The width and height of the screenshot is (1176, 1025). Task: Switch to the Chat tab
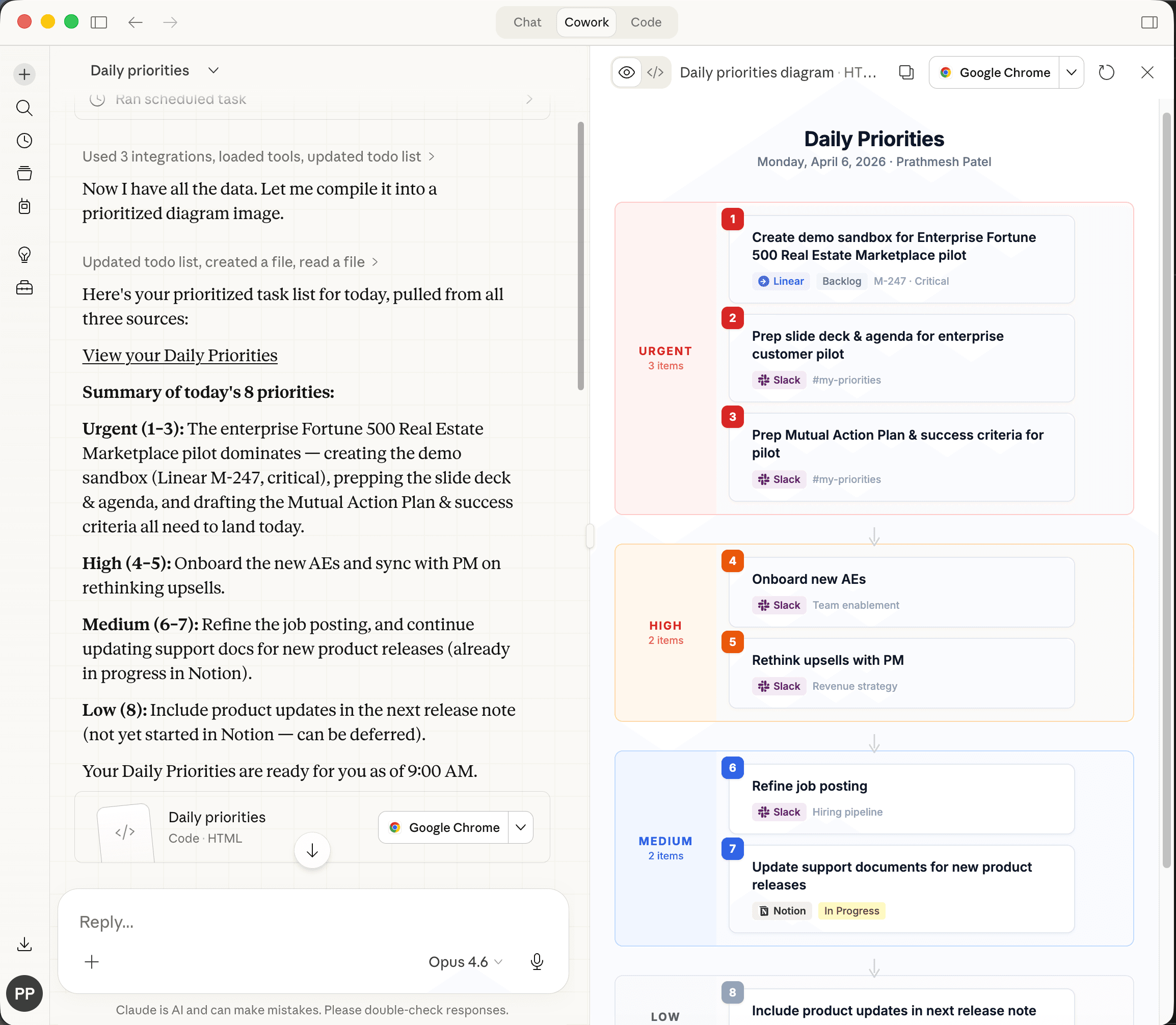point(527,22)
